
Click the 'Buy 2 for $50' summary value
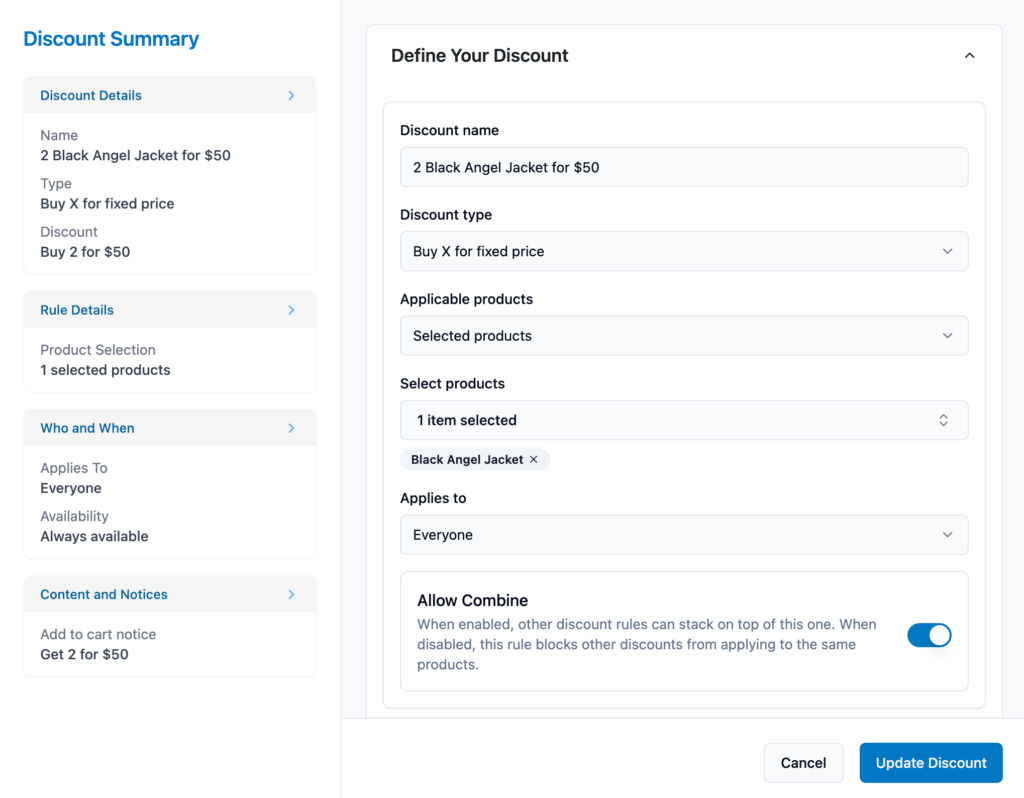tap(85, 252)
